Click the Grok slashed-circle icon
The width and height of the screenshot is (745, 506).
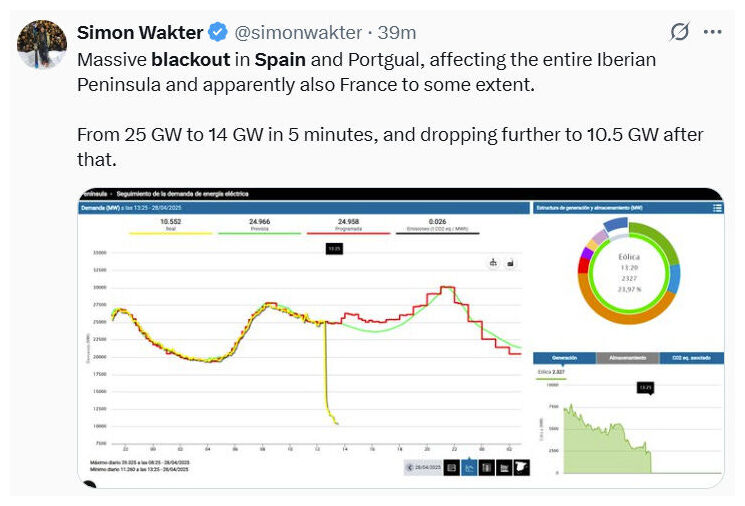click(x=679, y=32)
